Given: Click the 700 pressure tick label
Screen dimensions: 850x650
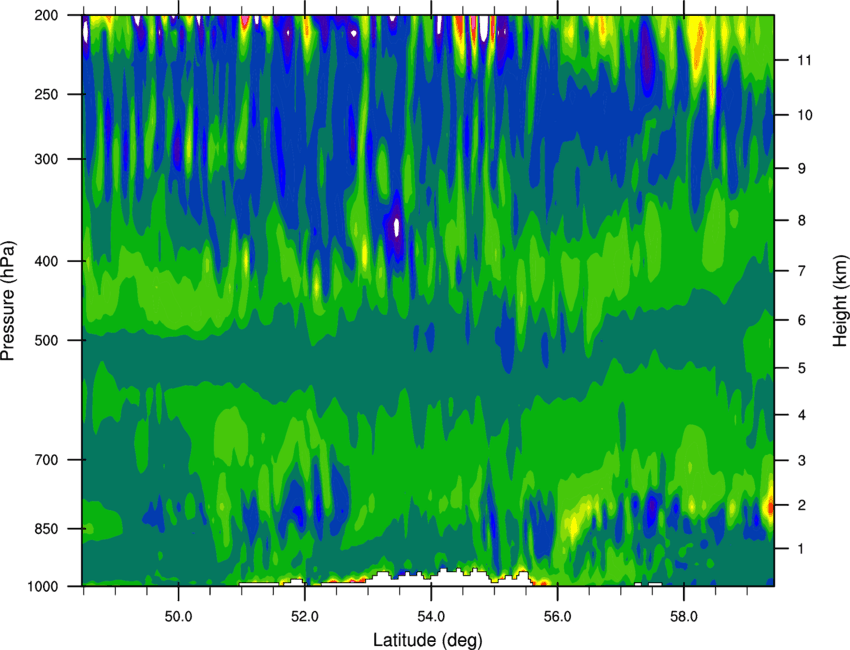Looking at the screenshot, I should (x=48, y=460).
